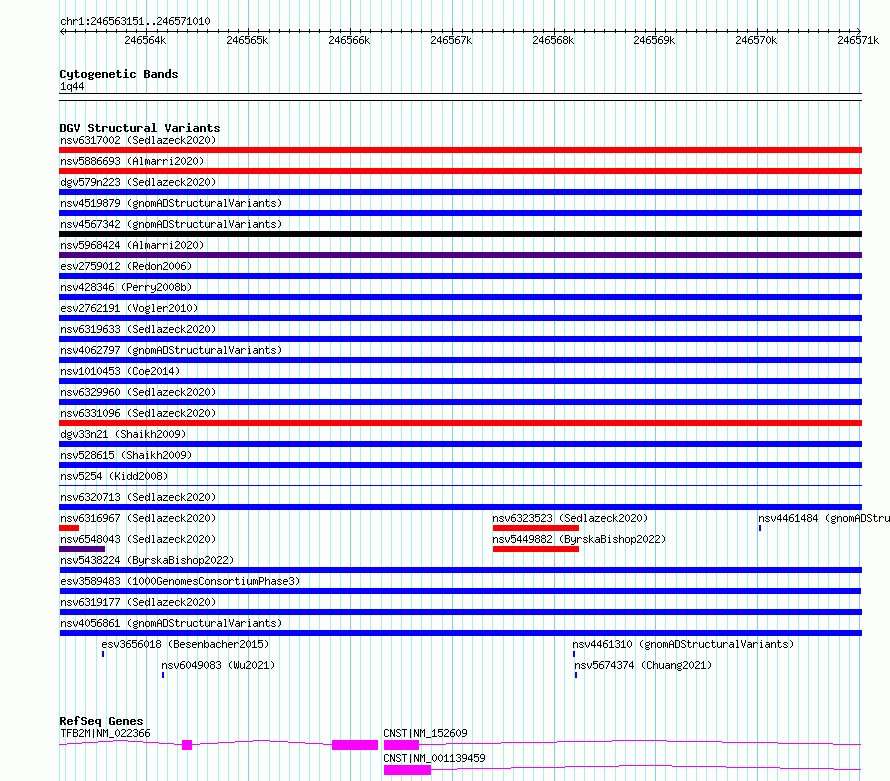Click the black nsv4567342 variant bar
Viewport: 890px width, 781px height.
460,234
